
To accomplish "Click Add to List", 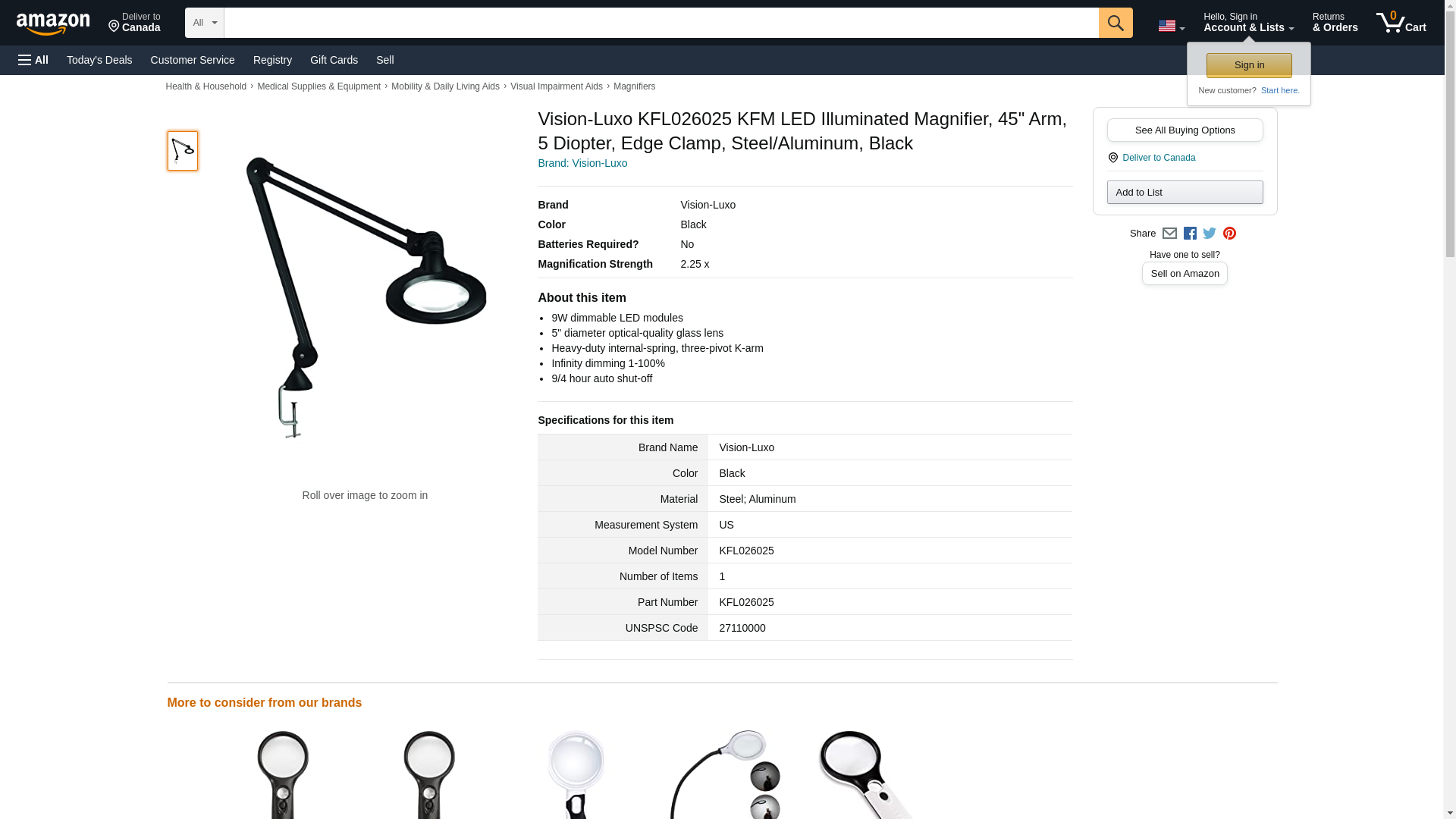I will coord(1185,193).
